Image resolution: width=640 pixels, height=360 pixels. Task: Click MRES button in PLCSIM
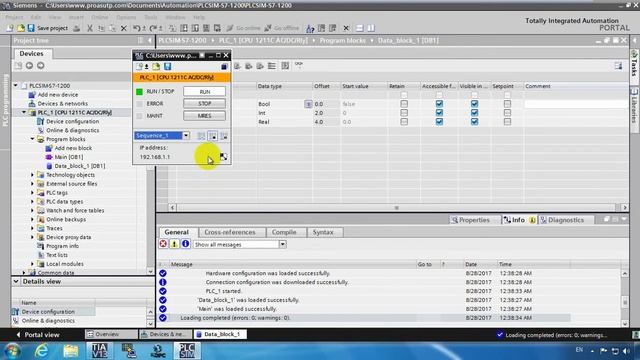coord(204,116)
